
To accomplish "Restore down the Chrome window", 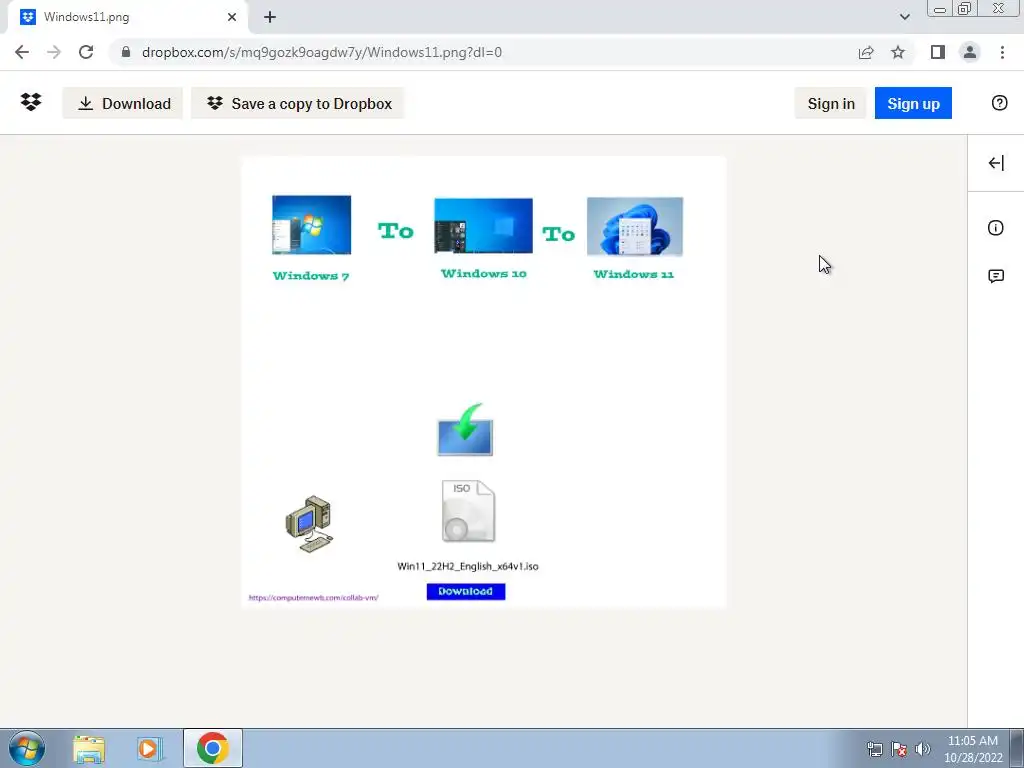I will tap(964, 9).
